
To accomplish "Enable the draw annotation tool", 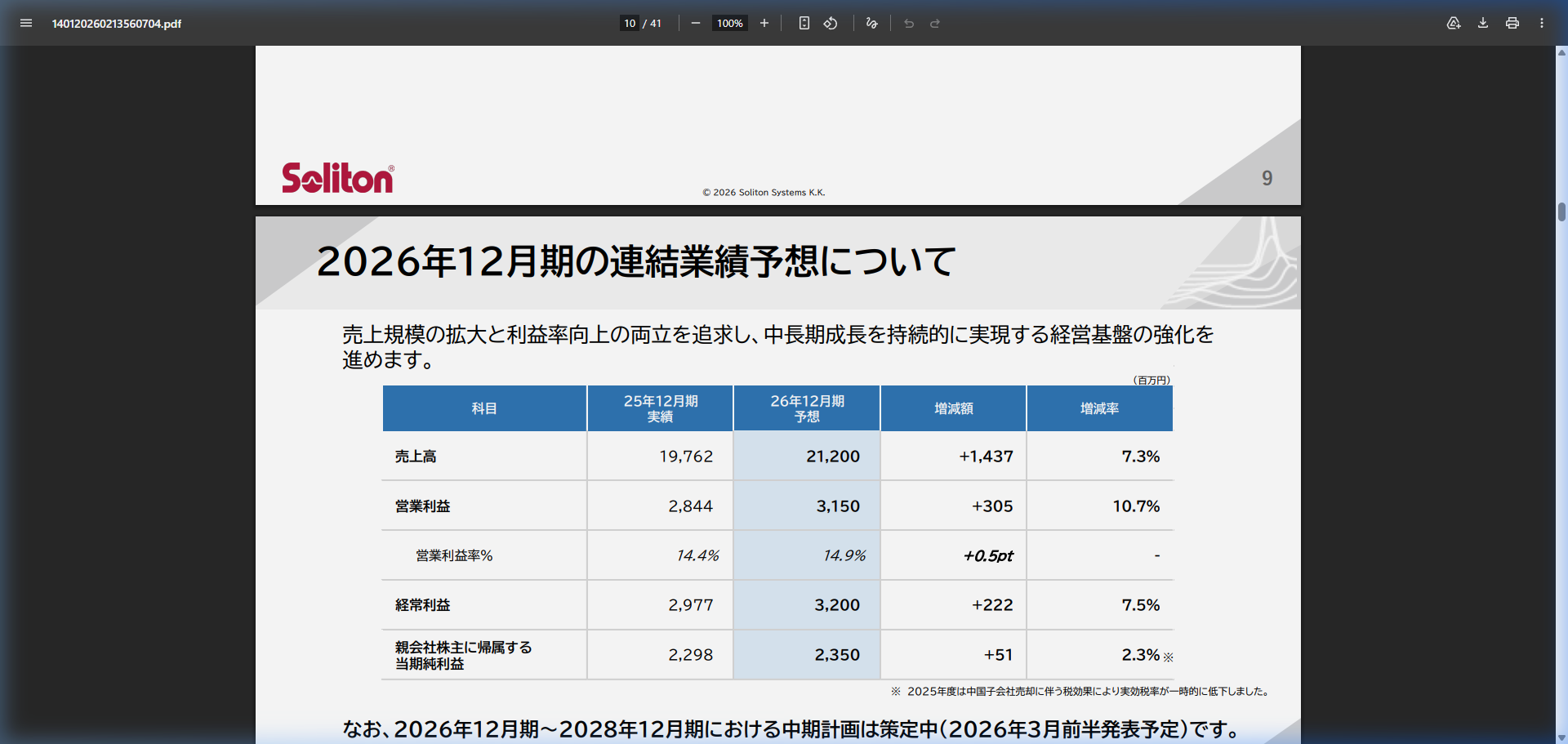I will [x=871, y=23].
